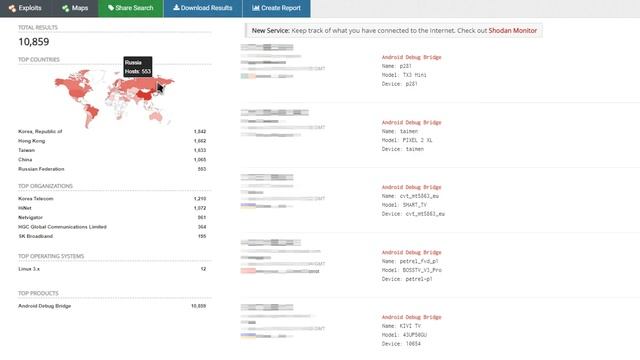Click China on the world map
The width and height of the screenshot is (640, 360).
pos(143,96)
